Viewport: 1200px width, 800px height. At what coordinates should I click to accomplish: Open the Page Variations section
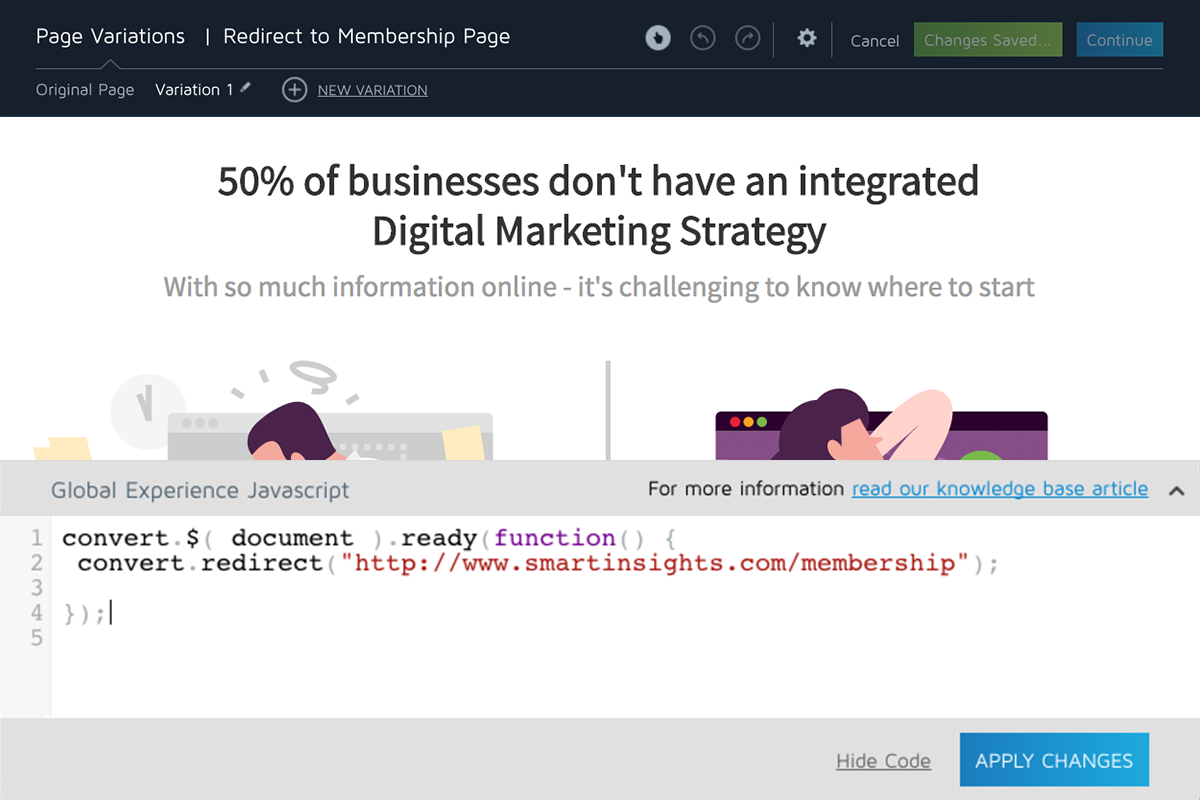(110, 37)
